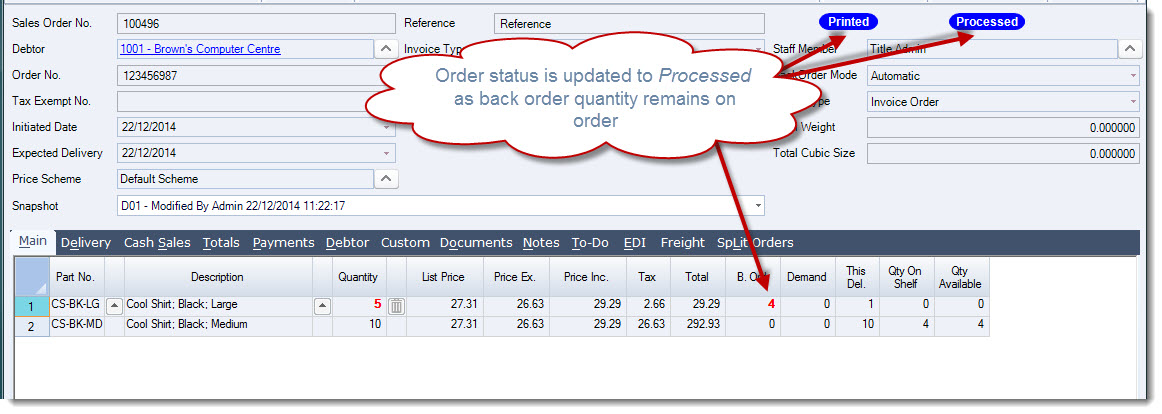Select grid row header 2
Screen dimensions: 1162x414
coord(32,325)
